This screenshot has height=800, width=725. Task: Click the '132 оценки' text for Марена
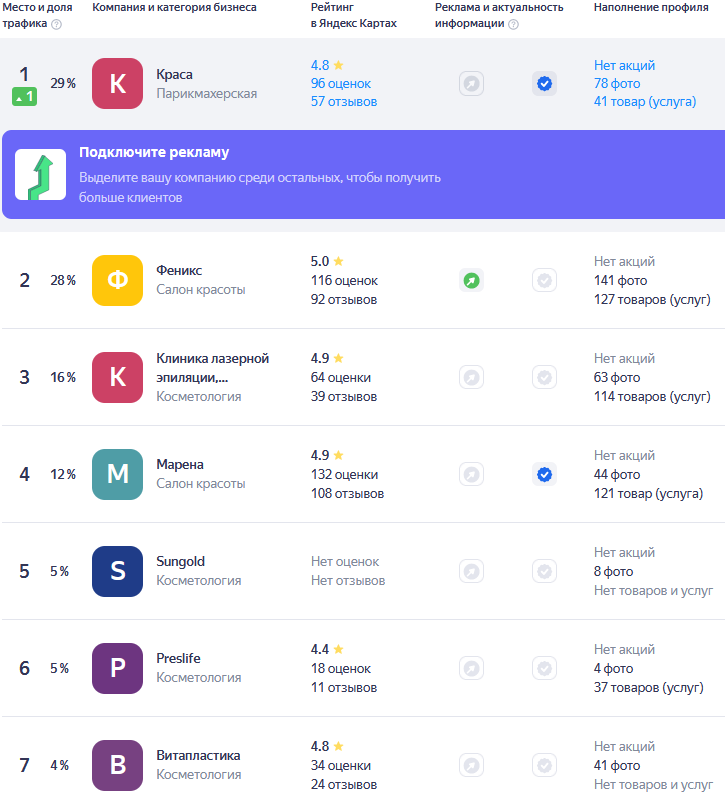tap(344, 474)
